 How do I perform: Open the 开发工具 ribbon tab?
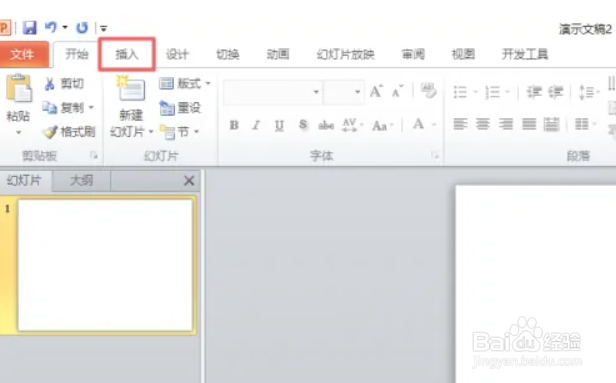pos(525,54)
